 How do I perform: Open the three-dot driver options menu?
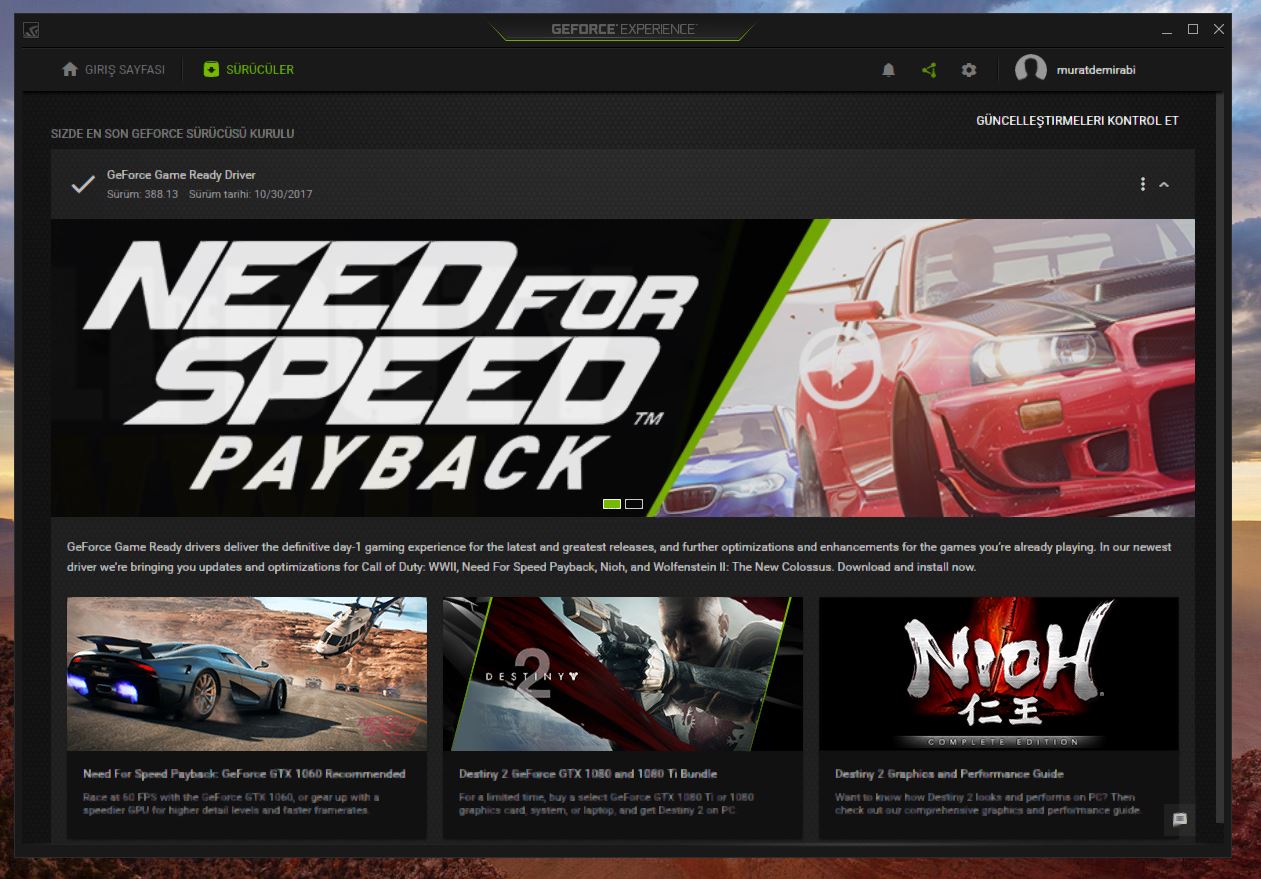click(x=1142, y=184)
